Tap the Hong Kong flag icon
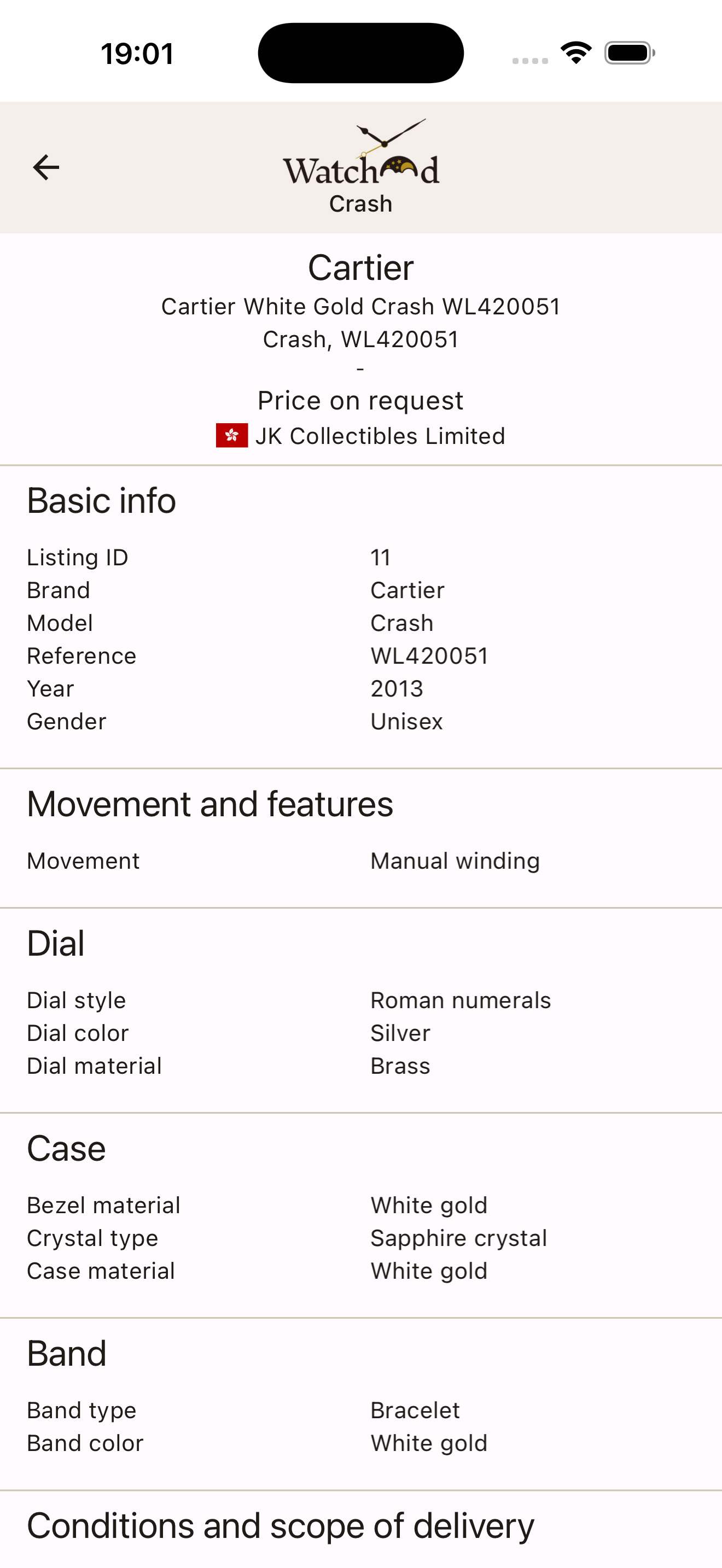722x1568 pixels. 232,436
